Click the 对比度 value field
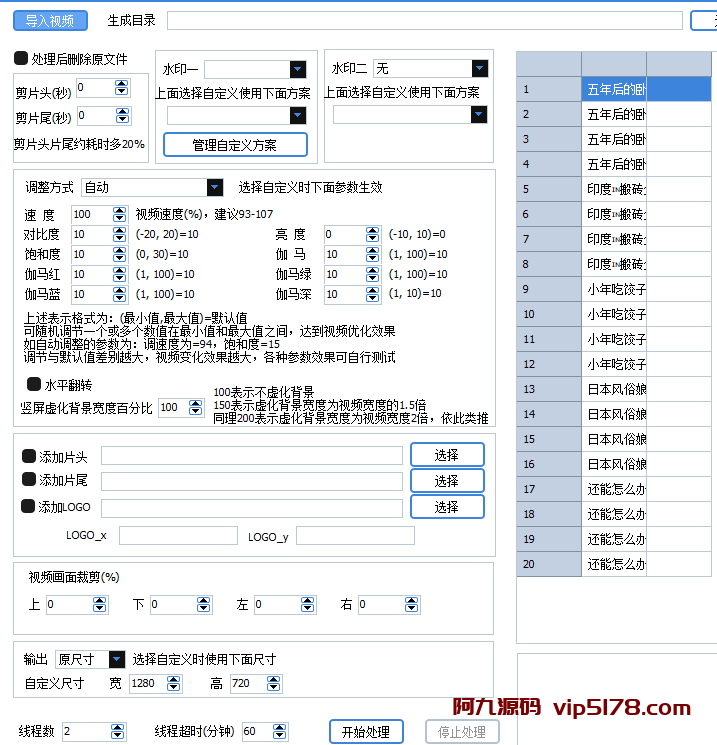 [92, 234]
